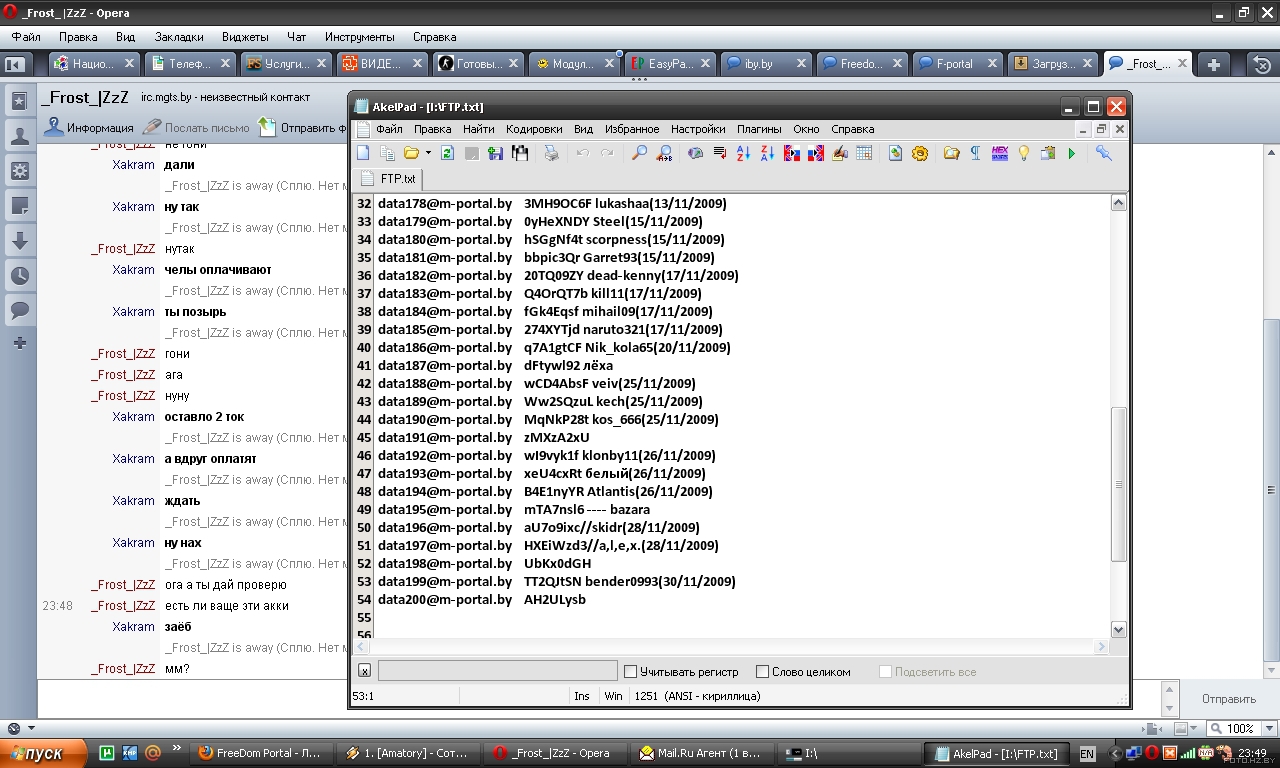Open AkelPad 'Кодировки' menu
The width and height of the screenshot is (1280, 768).
tap(534, 129)
